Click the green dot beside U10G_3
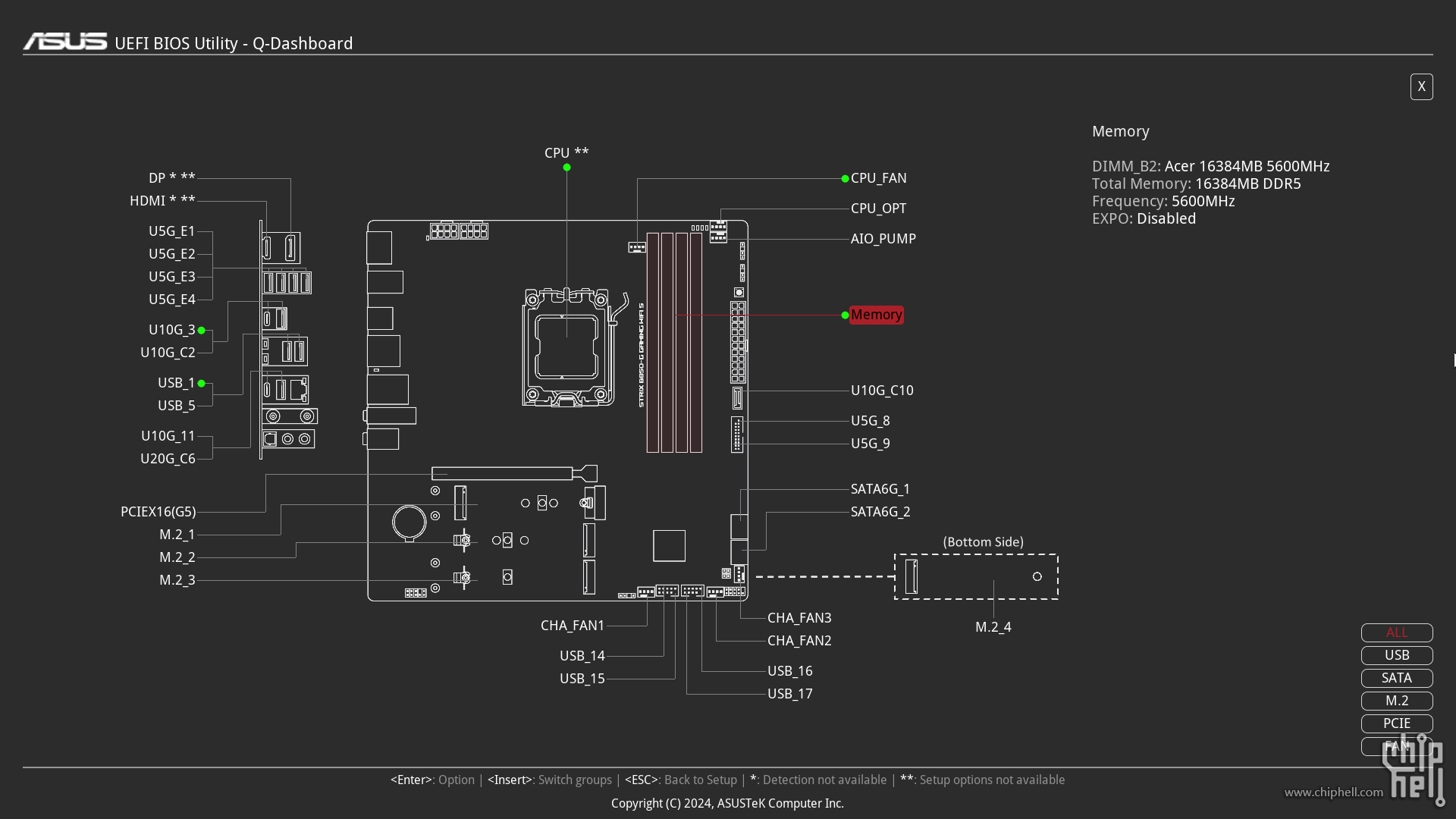The height and width of the screenshot is (819, 1456). pyautogui.click(x=202, y=331)
